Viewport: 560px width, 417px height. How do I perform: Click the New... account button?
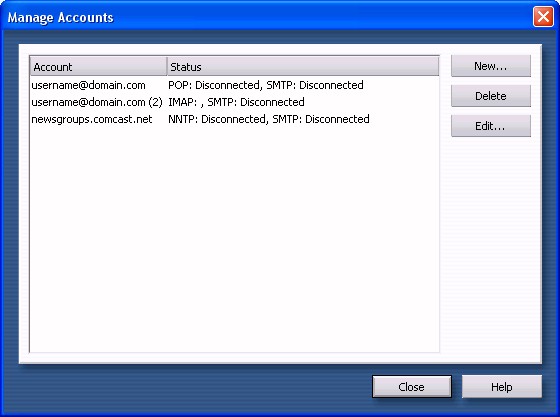[x=491, y=66]
